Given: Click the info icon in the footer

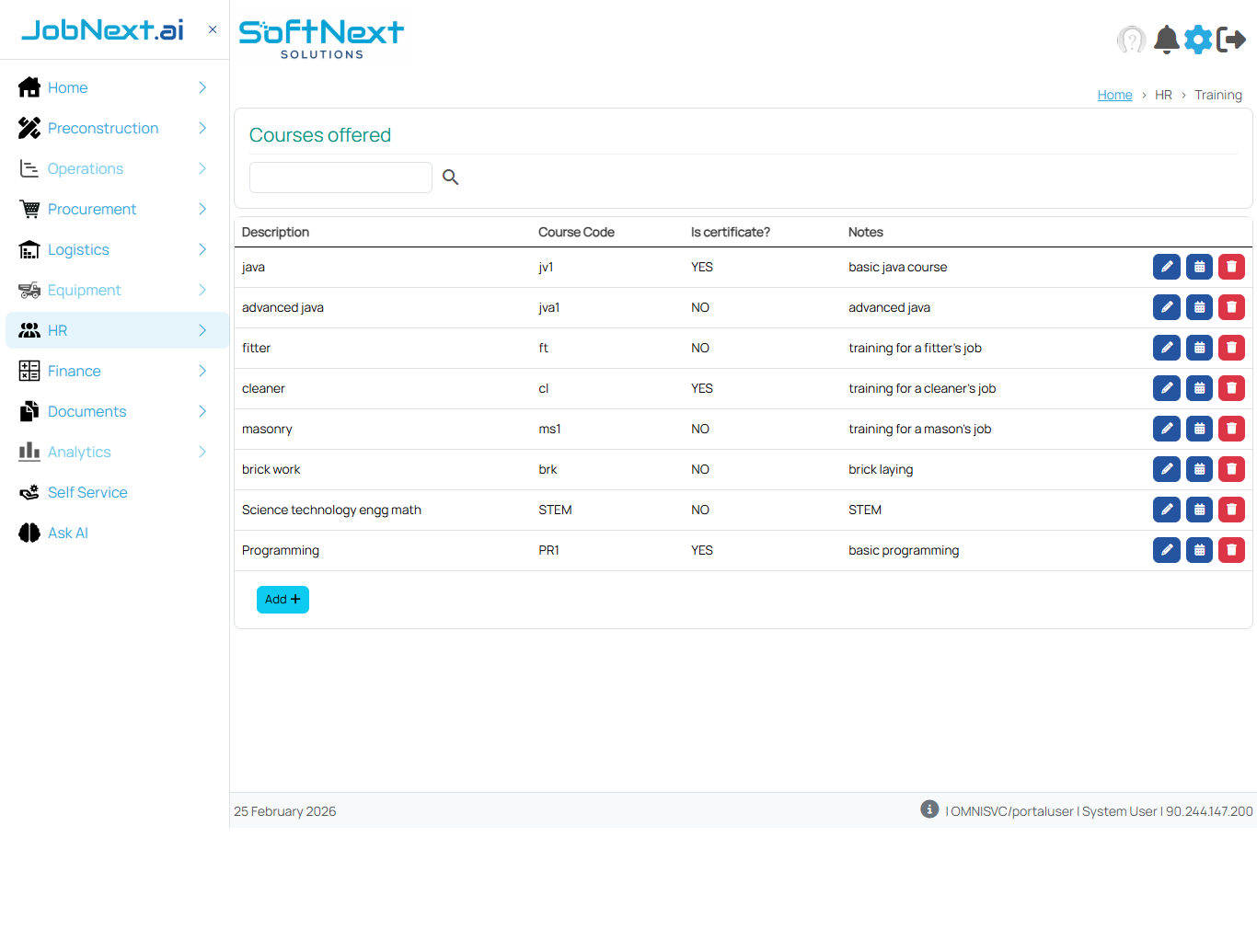Looking at the screenshot, I should coord(929,809).
